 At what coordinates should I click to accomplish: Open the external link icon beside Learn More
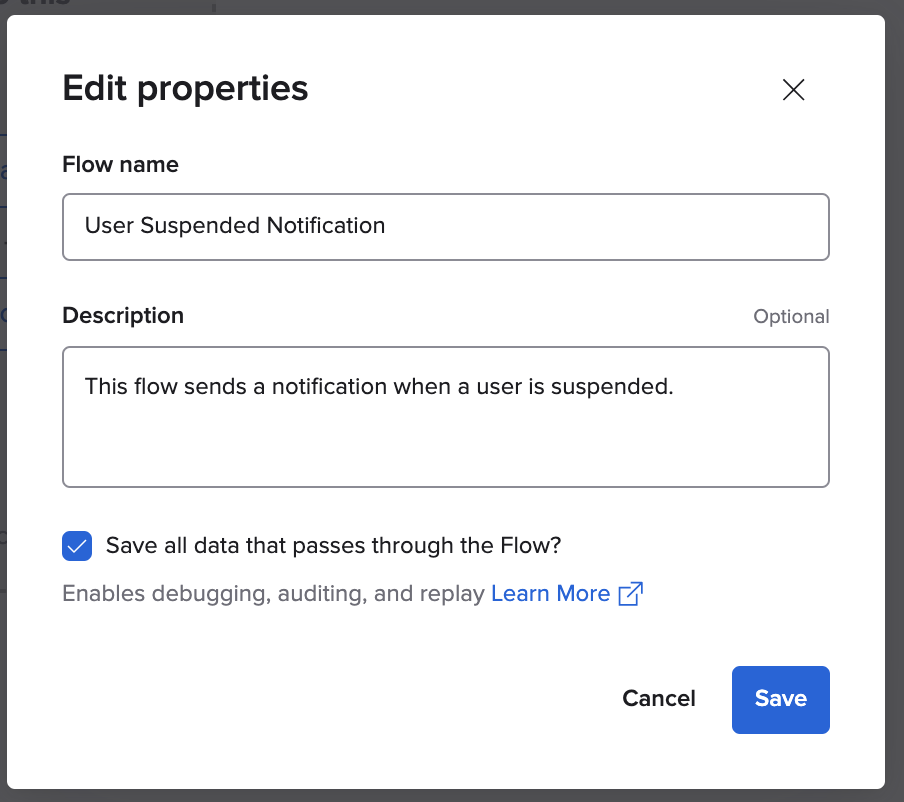coord(630,594)
